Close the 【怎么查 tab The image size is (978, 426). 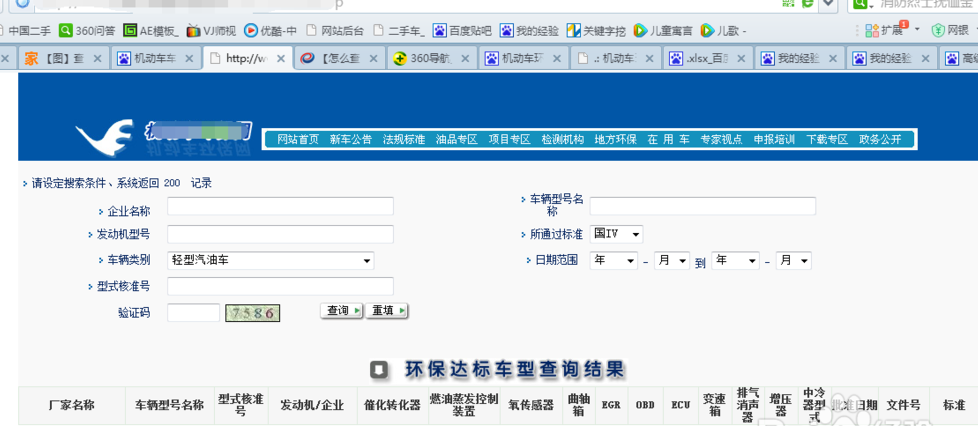373,59
